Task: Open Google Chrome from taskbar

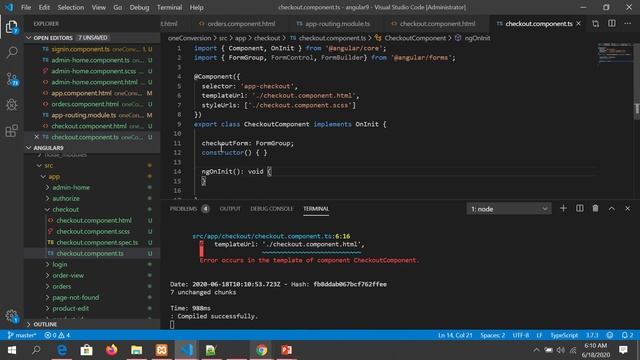Action: (262, 350)
